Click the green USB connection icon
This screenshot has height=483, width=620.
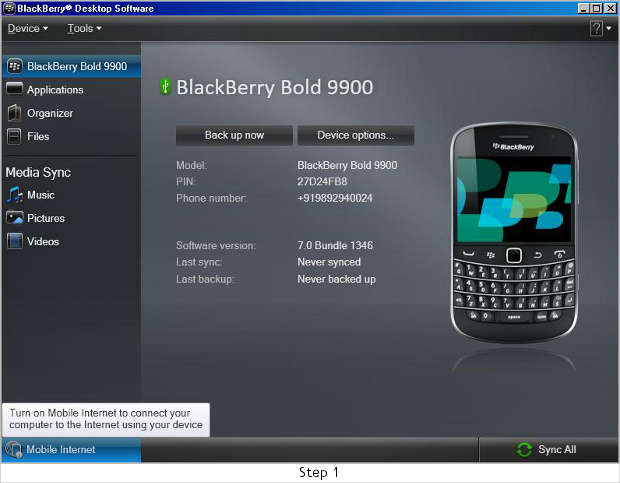(165, 87)
